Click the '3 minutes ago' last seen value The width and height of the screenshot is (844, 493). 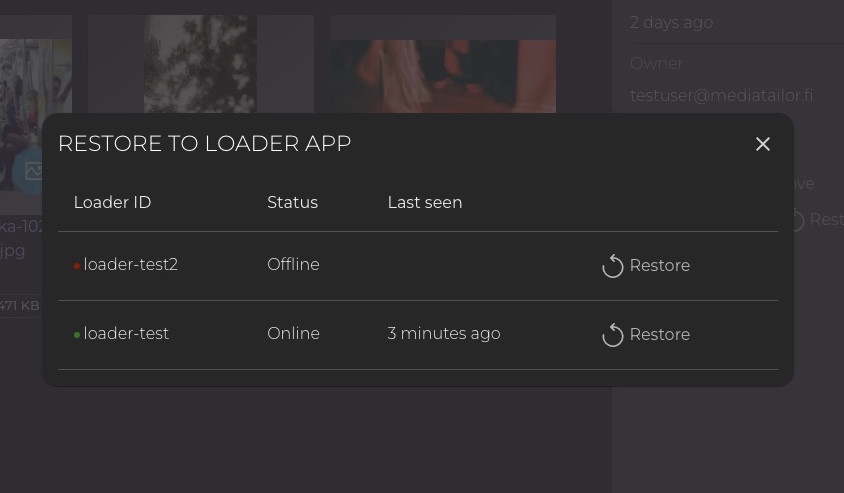pos(443,334)
